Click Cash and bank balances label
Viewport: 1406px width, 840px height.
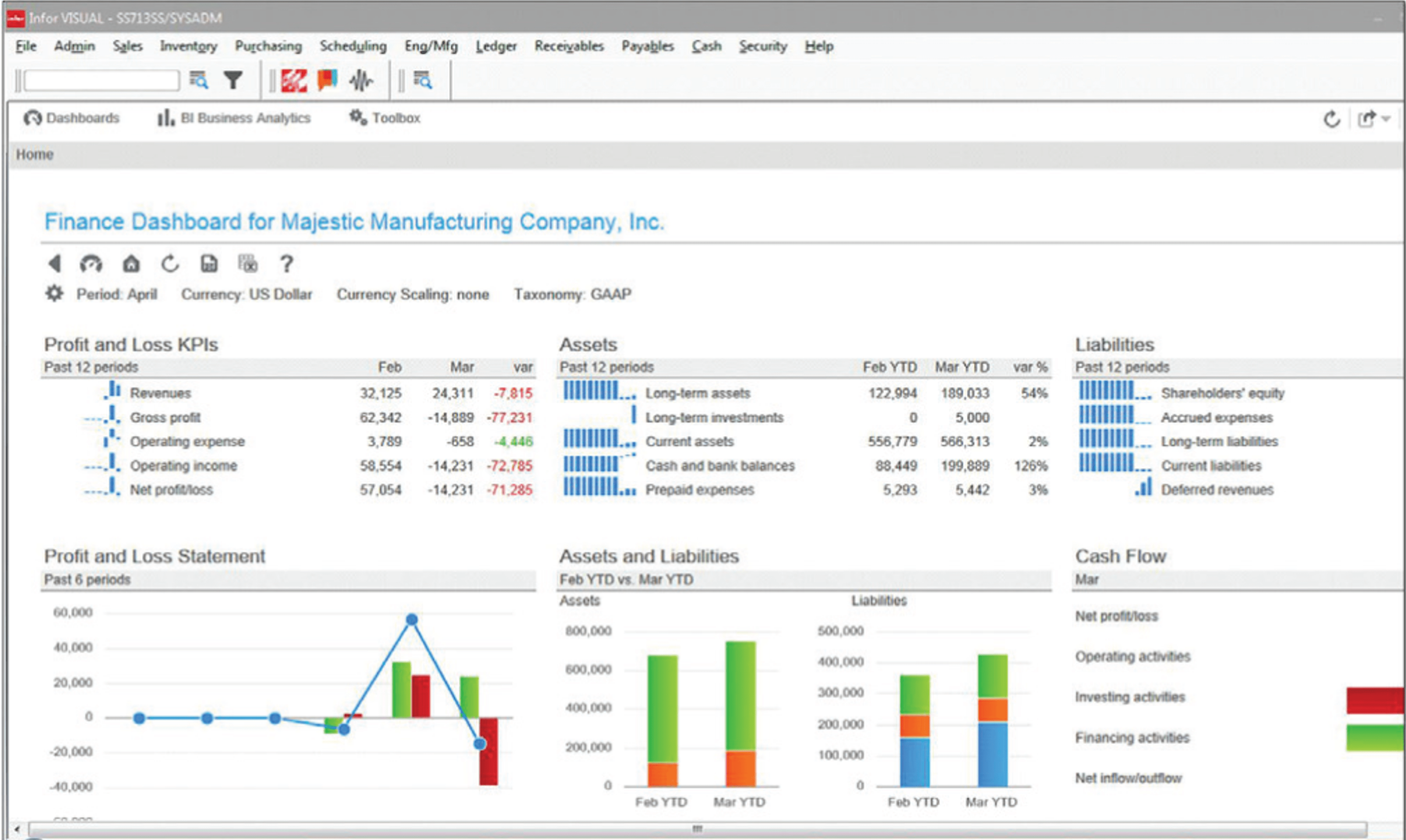point(720,465)
